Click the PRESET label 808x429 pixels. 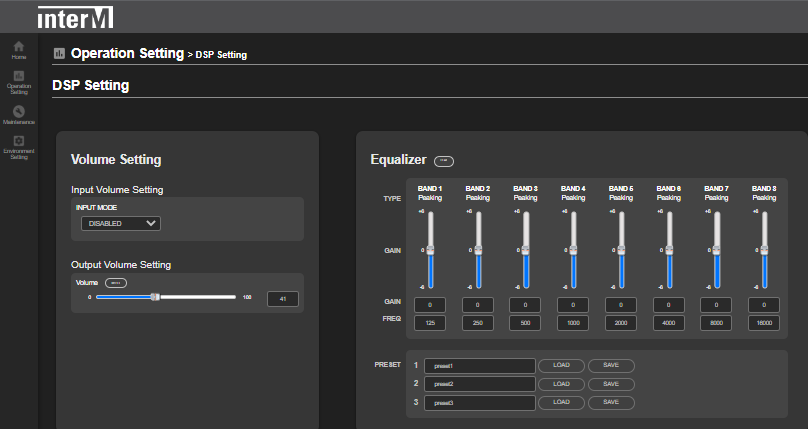coord(388,365)
